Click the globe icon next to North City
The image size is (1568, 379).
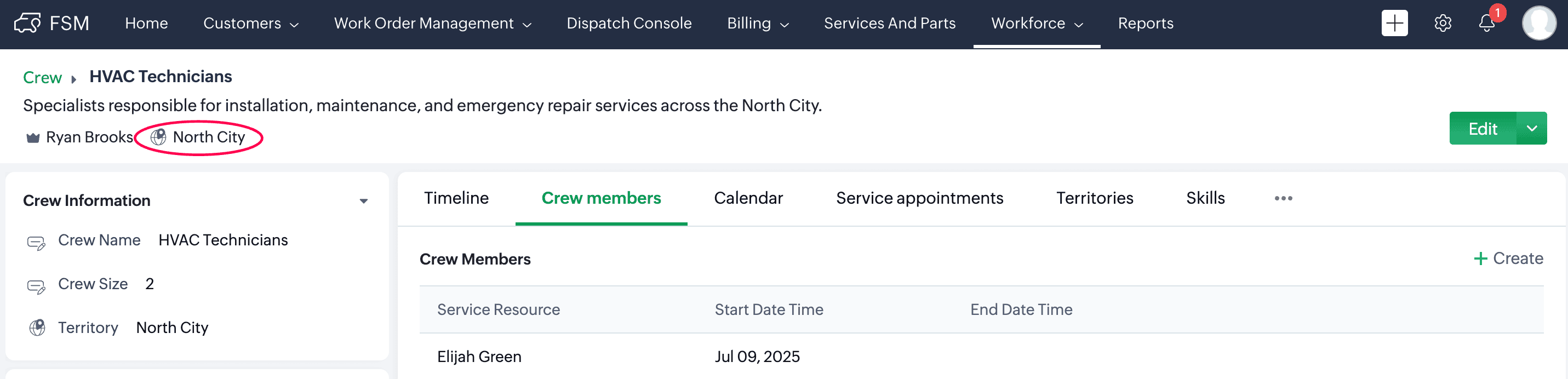click(158, 137)
